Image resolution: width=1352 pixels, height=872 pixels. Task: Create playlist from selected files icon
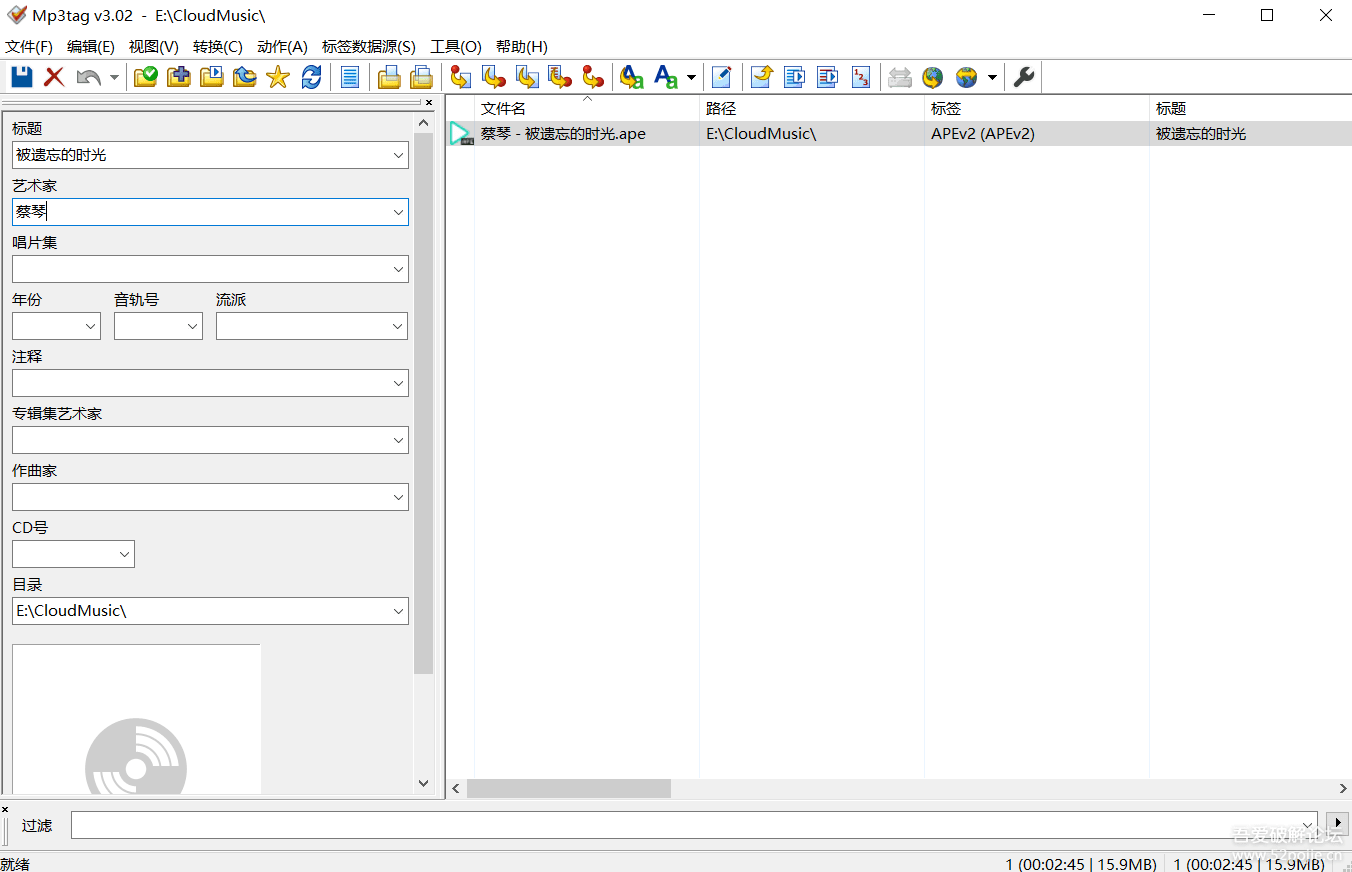click(422, 77)
